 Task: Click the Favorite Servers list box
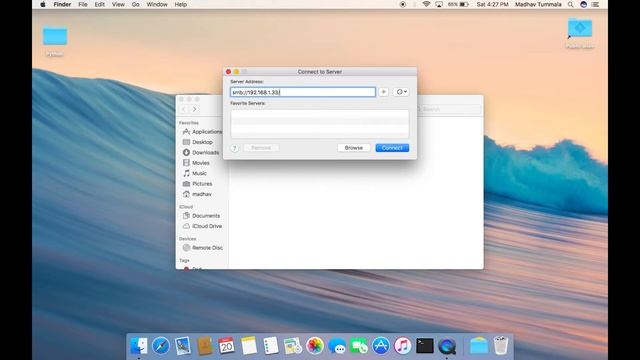point(320,124)
